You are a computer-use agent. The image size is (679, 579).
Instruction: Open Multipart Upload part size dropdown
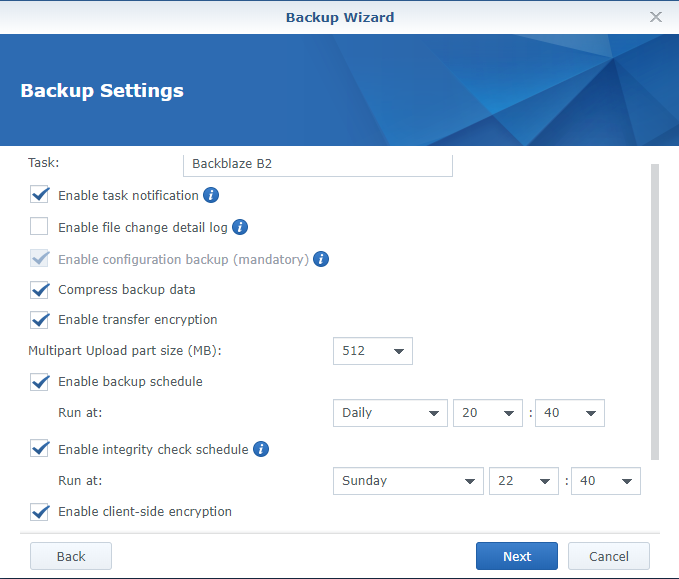coord(372,351)
